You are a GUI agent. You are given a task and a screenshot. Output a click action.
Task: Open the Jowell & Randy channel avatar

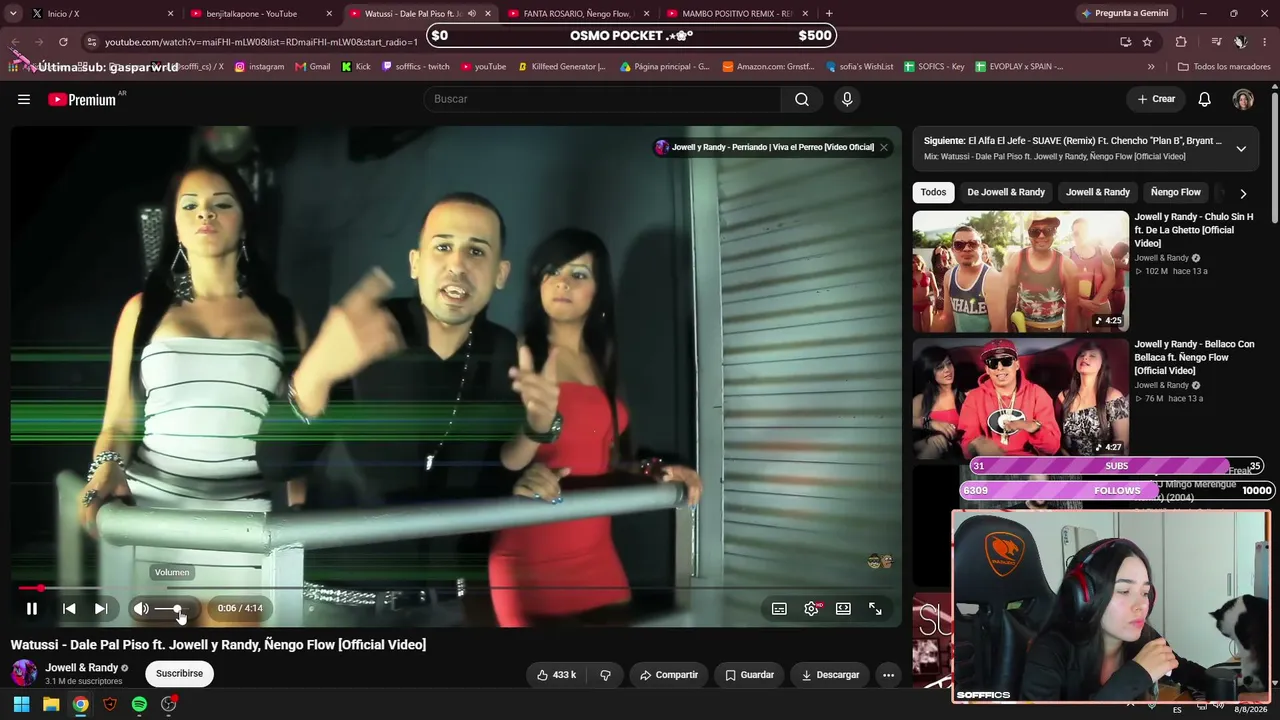(24, 673)
